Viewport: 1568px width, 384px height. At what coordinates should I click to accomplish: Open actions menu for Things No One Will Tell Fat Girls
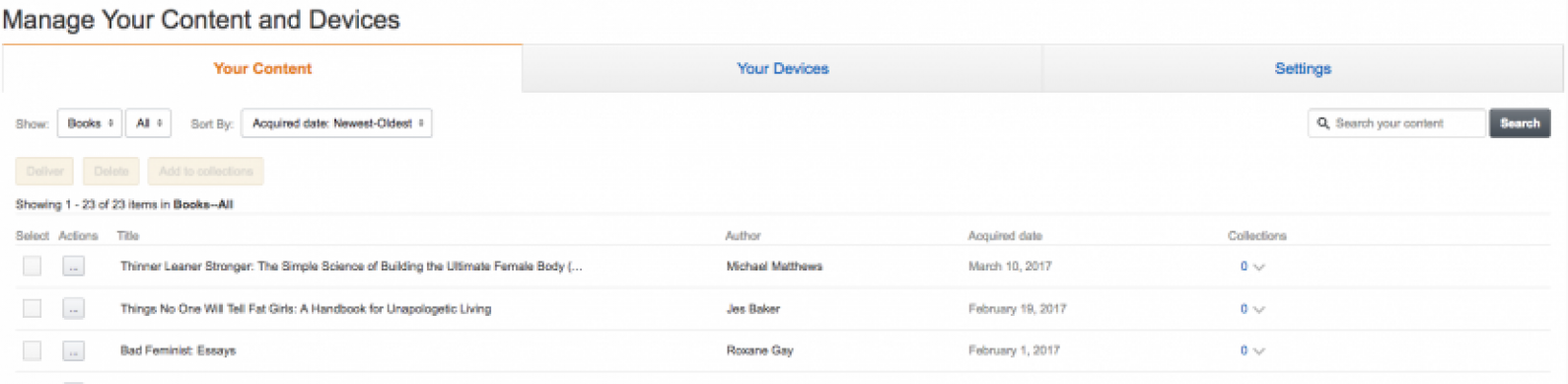point(73,309)
